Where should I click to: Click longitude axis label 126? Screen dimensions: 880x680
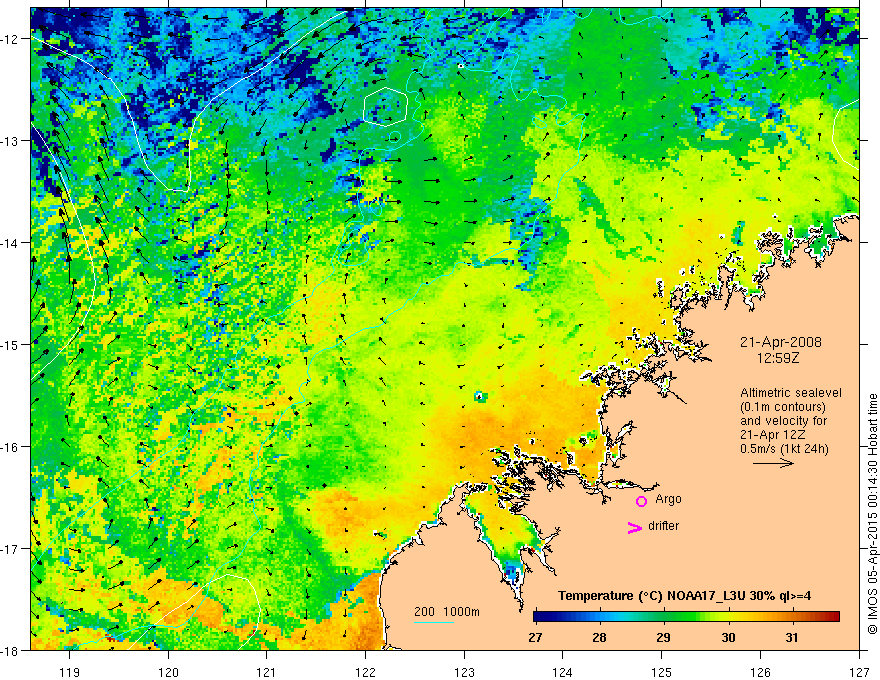click(x=760, y=672)
